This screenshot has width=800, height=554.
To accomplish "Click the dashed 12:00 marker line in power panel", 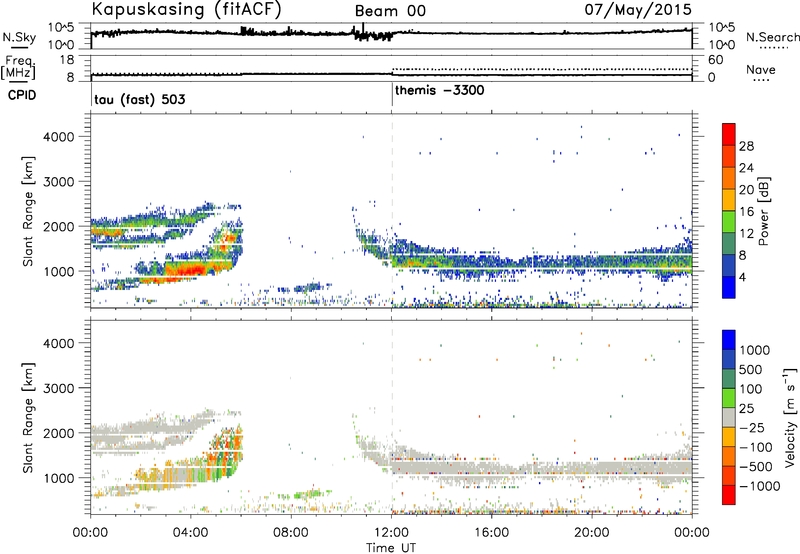I will pos(392,211).
